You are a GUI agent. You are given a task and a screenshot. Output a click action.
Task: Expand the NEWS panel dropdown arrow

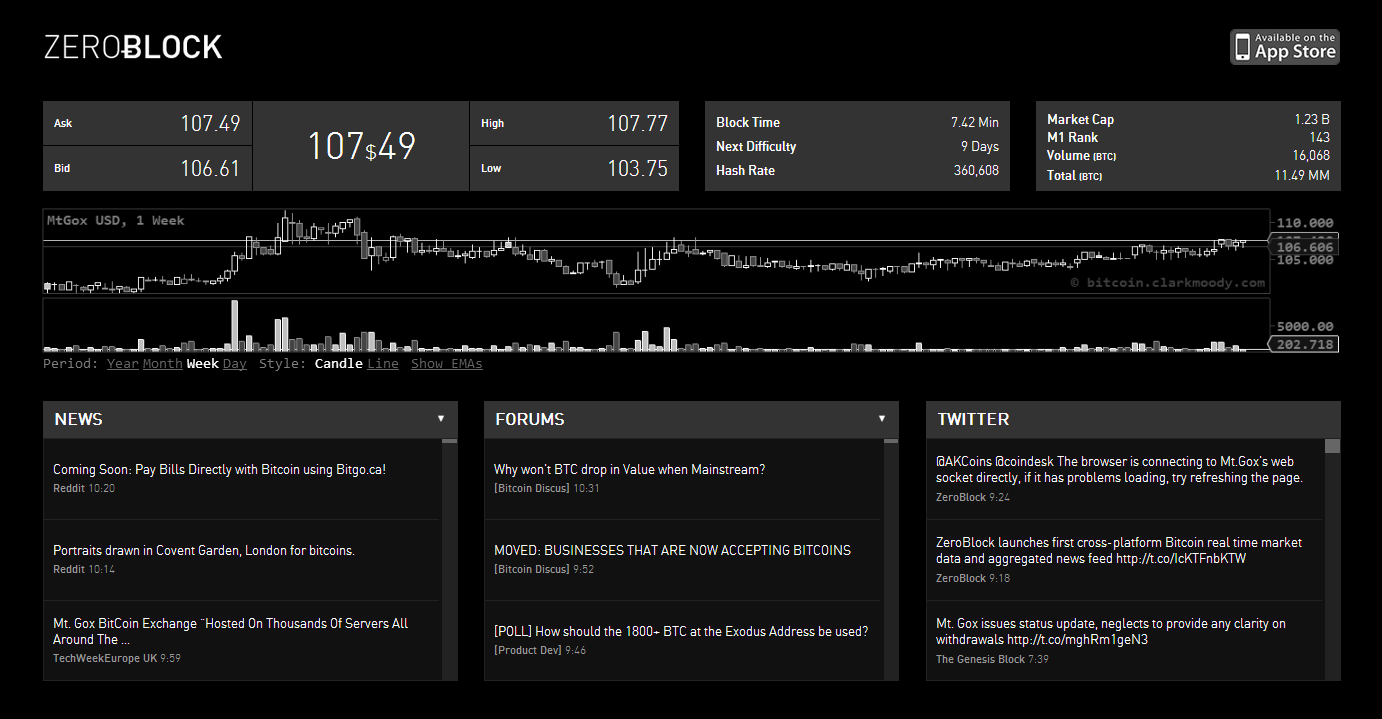tap(441, 418)
